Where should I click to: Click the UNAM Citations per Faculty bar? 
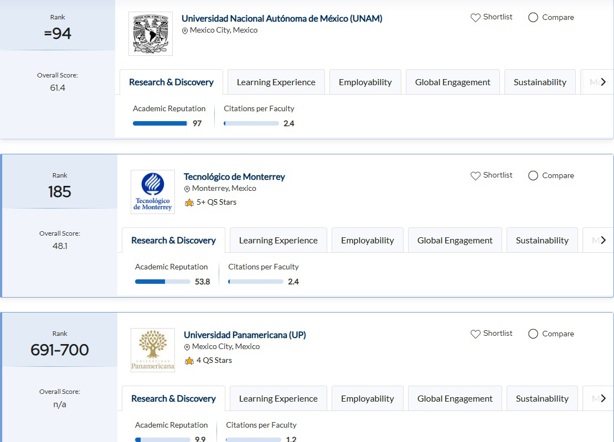[x=251, y=123]
